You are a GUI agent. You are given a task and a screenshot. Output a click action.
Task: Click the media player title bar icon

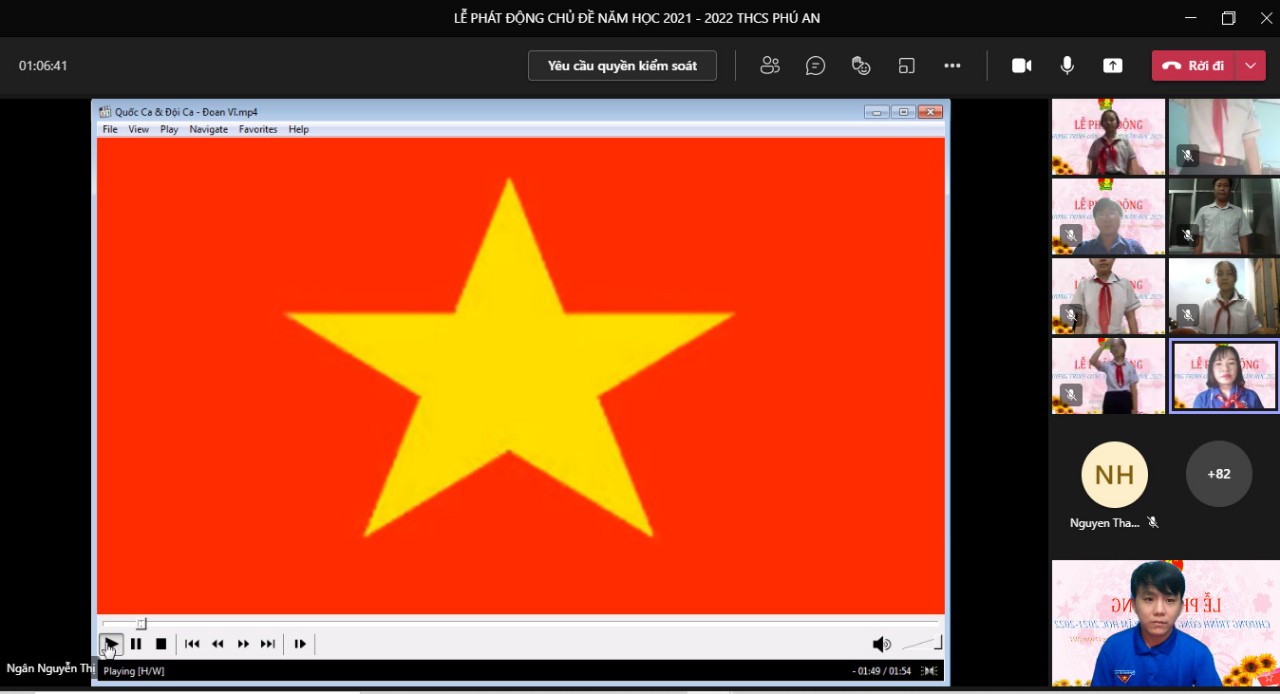[105, 112]
